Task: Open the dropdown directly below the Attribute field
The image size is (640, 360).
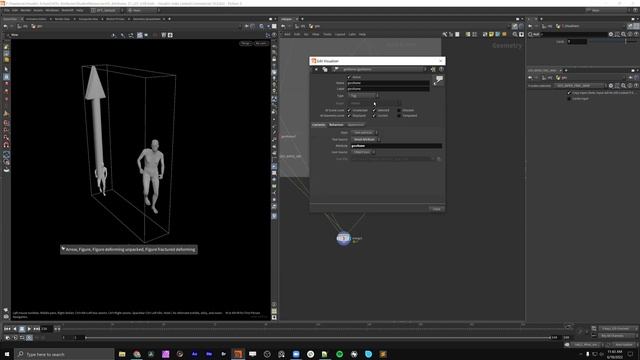Action: (x=362, y=152)
